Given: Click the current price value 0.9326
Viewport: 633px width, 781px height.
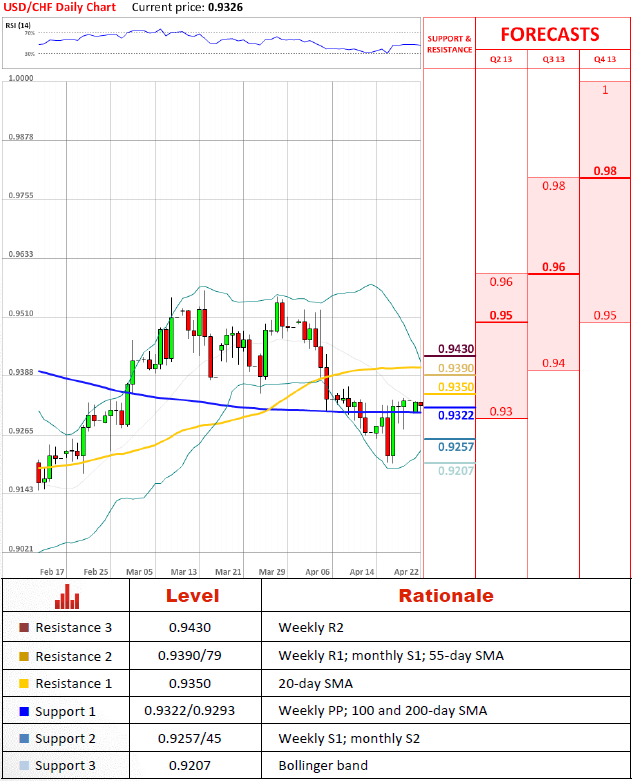Looking at the screenshot, I should pyautogui.click(x=225, y=7).
